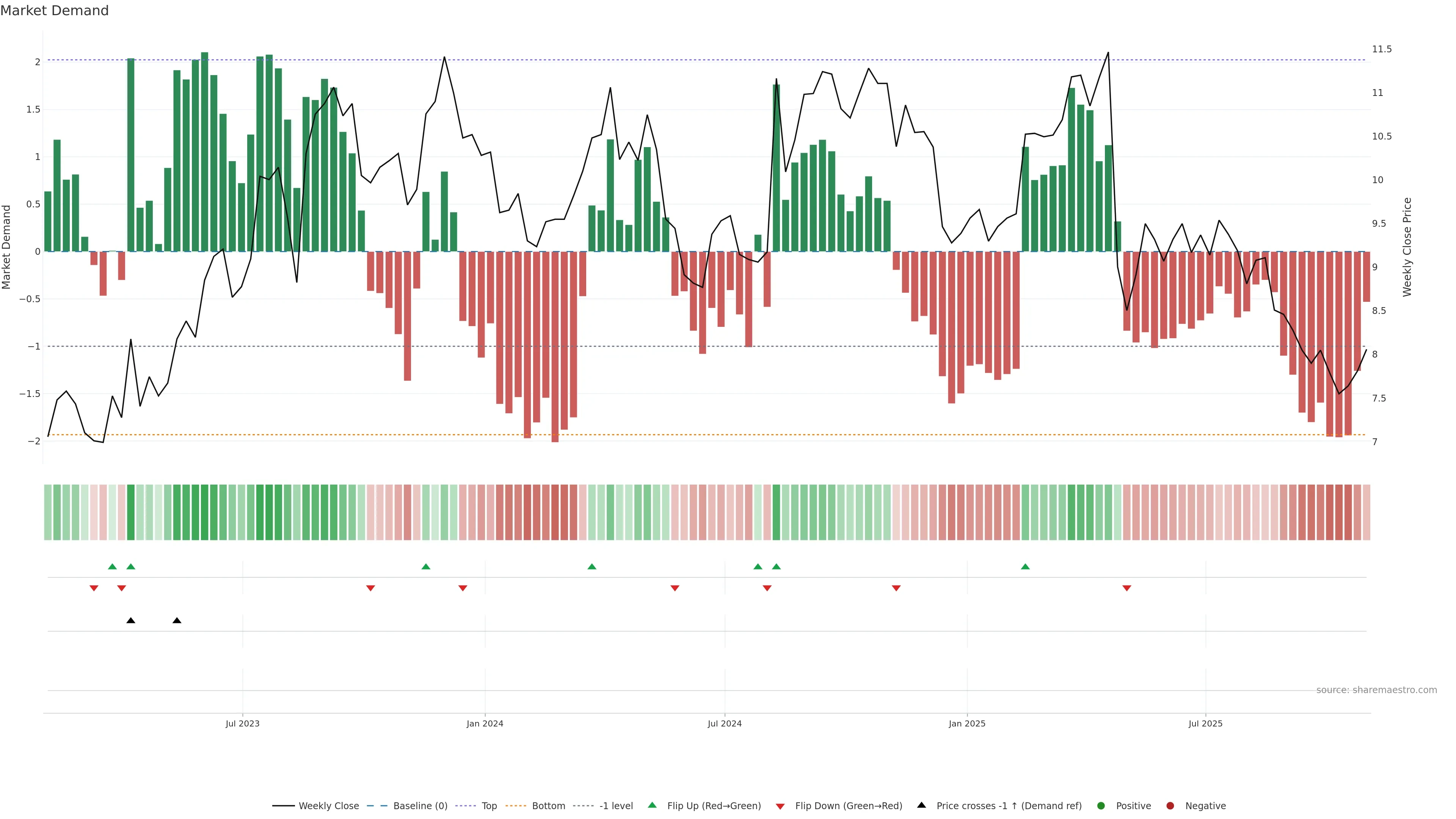This screenshot has height=819, width=1456.
Task: Toggle the Weekly Close legend entry
Action: [328, 805]
